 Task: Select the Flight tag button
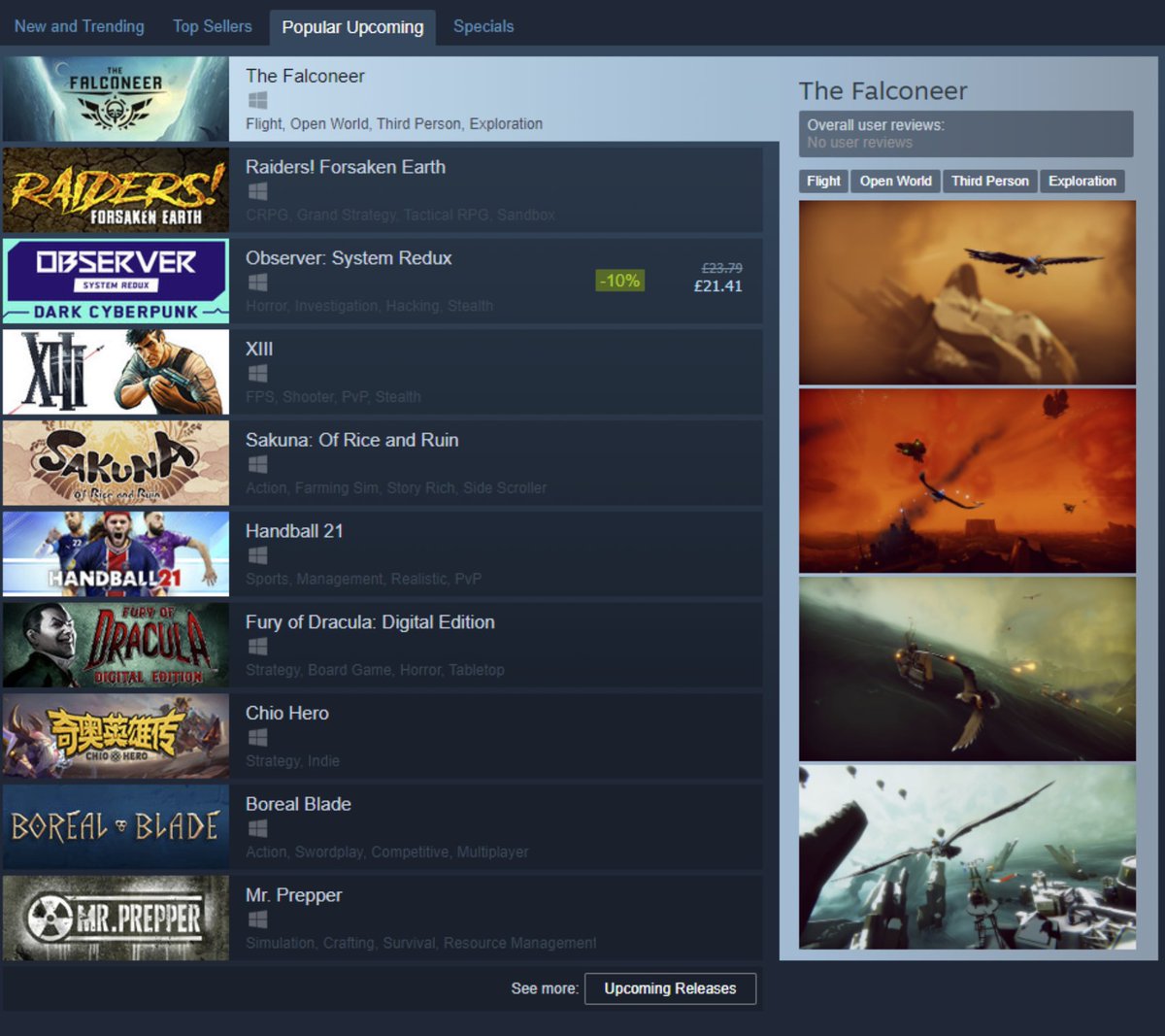pyautogui.click(x=823, y=182)
